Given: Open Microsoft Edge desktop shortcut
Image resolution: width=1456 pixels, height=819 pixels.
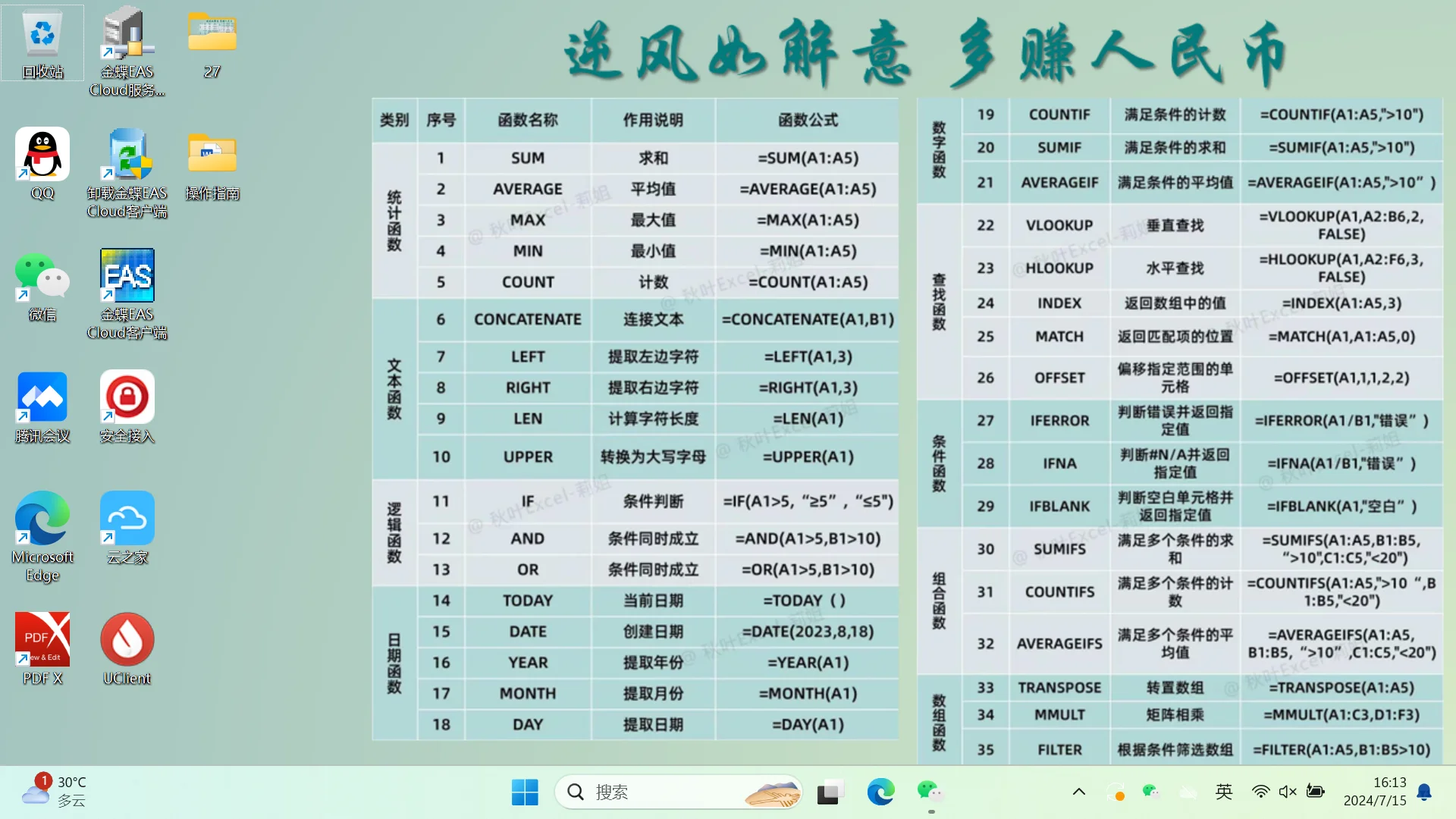Looking at the screenshot, I should click(42, 518).
